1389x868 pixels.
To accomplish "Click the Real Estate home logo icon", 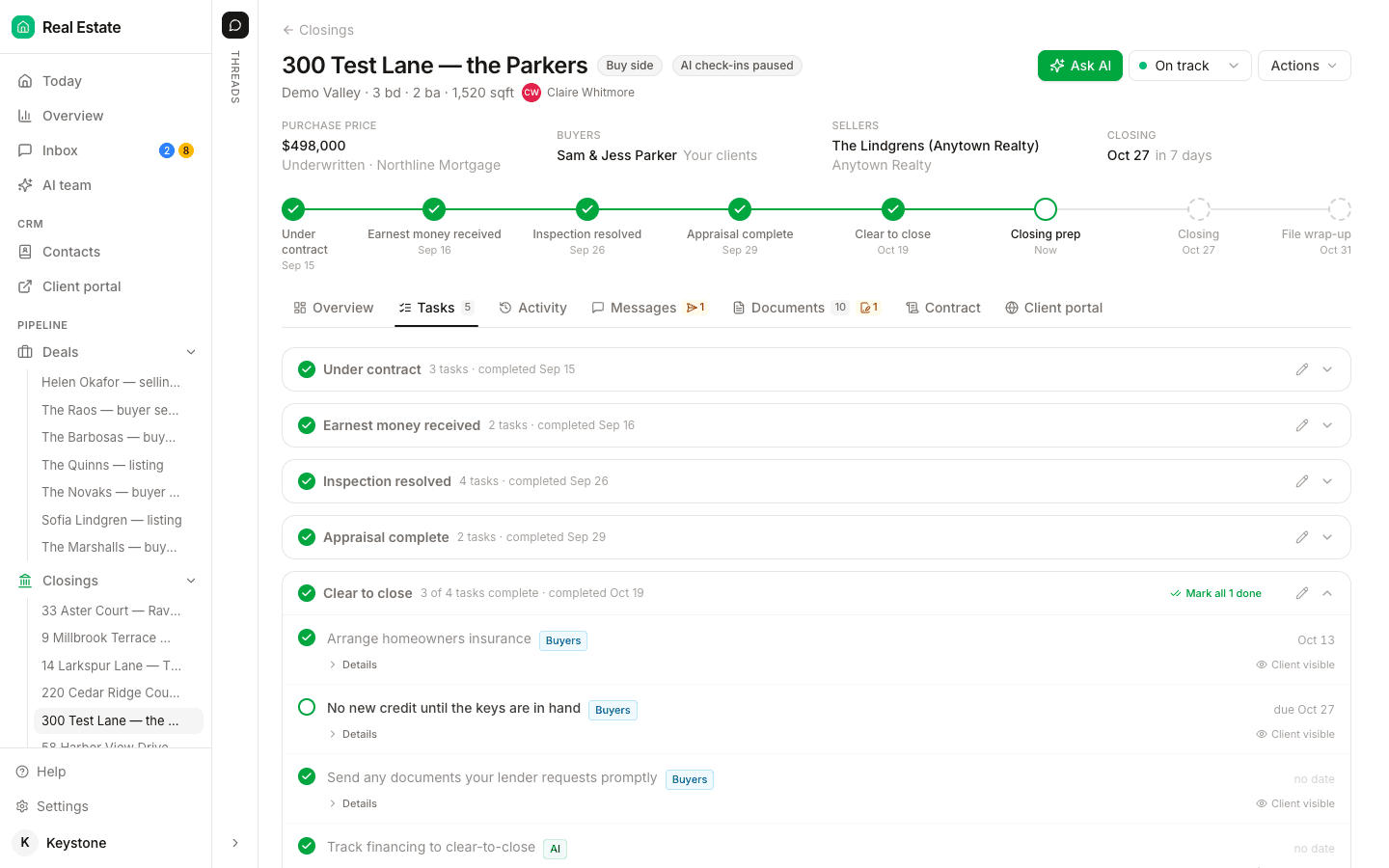I will pos(23,27).
